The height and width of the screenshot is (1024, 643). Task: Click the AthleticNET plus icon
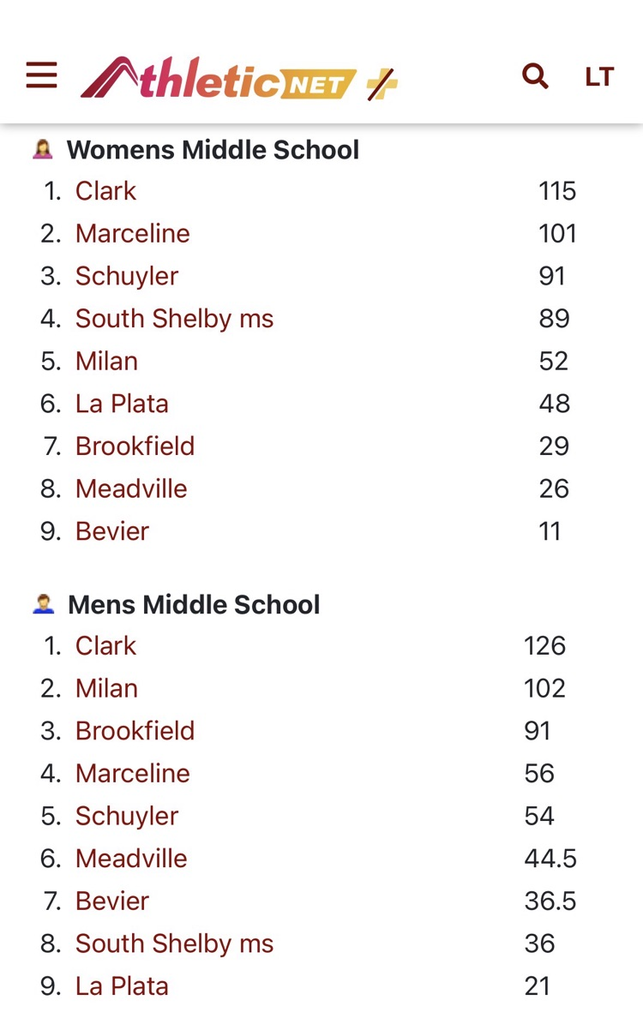coord(381,83)
